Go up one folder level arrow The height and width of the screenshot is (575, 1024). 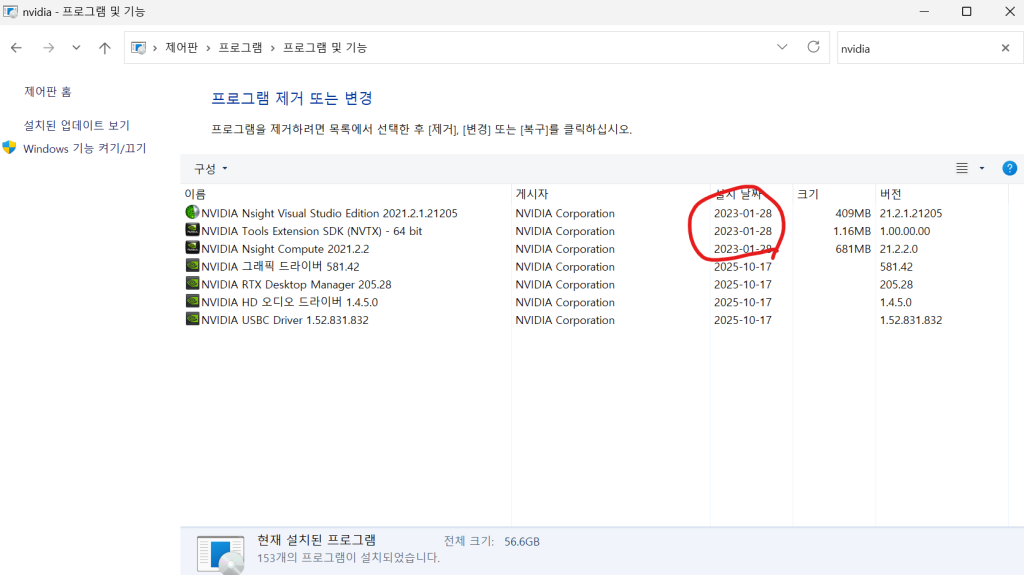105,48
